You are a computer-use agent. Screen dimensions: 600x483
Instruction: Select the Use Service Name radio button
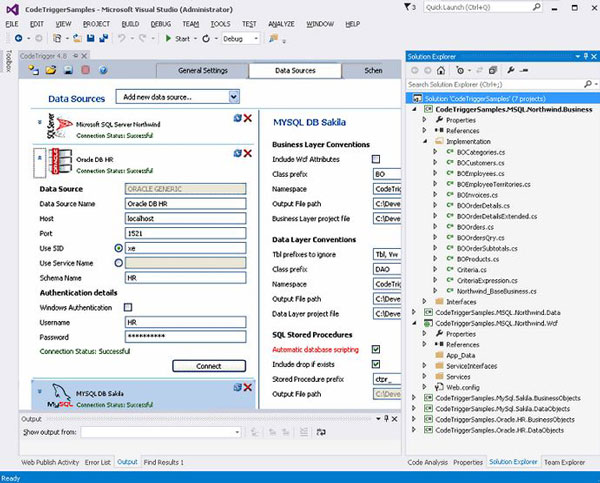(x=119, y=261)
